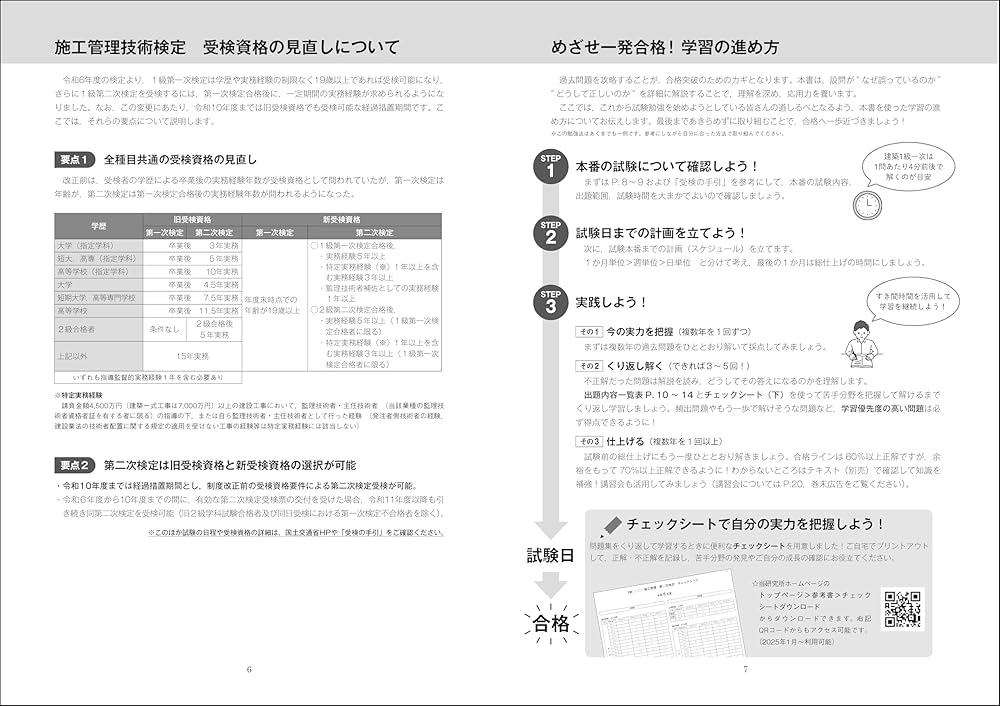This screenshot has height=706, width=1000.
Task: Click heading 本番の試験について確認しよう！
Action: pos(668,166)
